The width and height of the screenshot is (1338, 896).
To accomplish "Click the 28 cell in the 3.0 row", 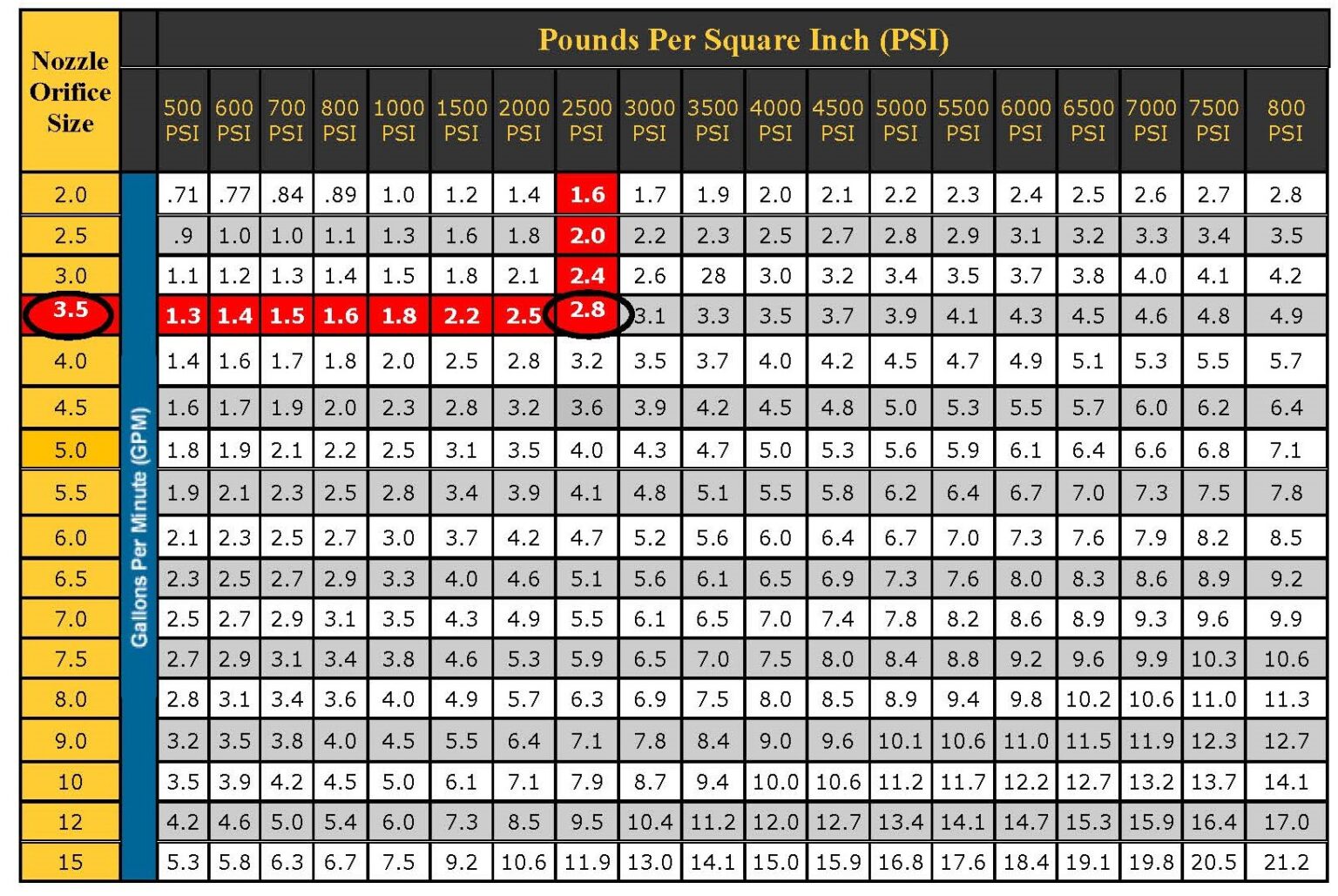I will (713, 276).
